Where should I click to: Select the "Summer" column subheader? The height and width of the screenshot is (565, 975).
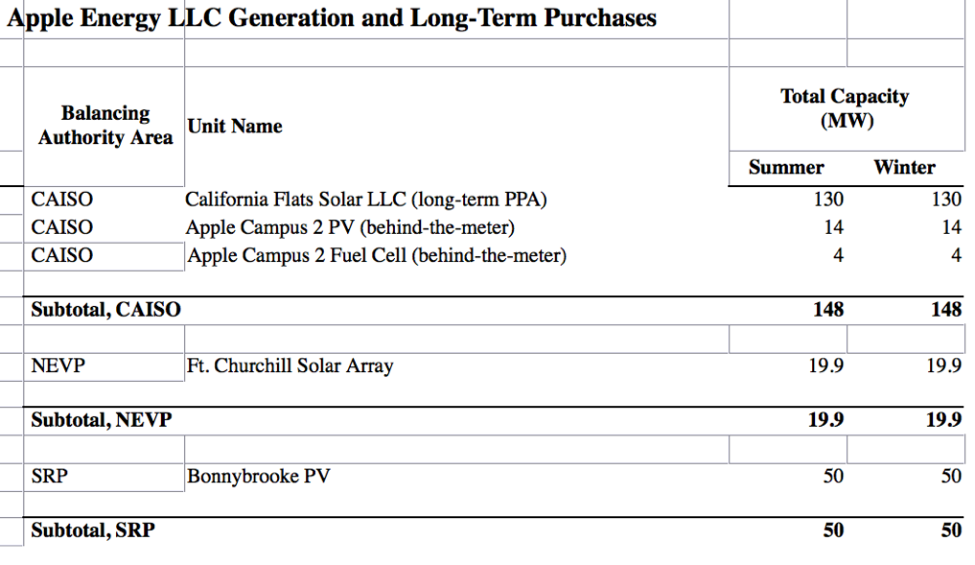tap(787, 168)
